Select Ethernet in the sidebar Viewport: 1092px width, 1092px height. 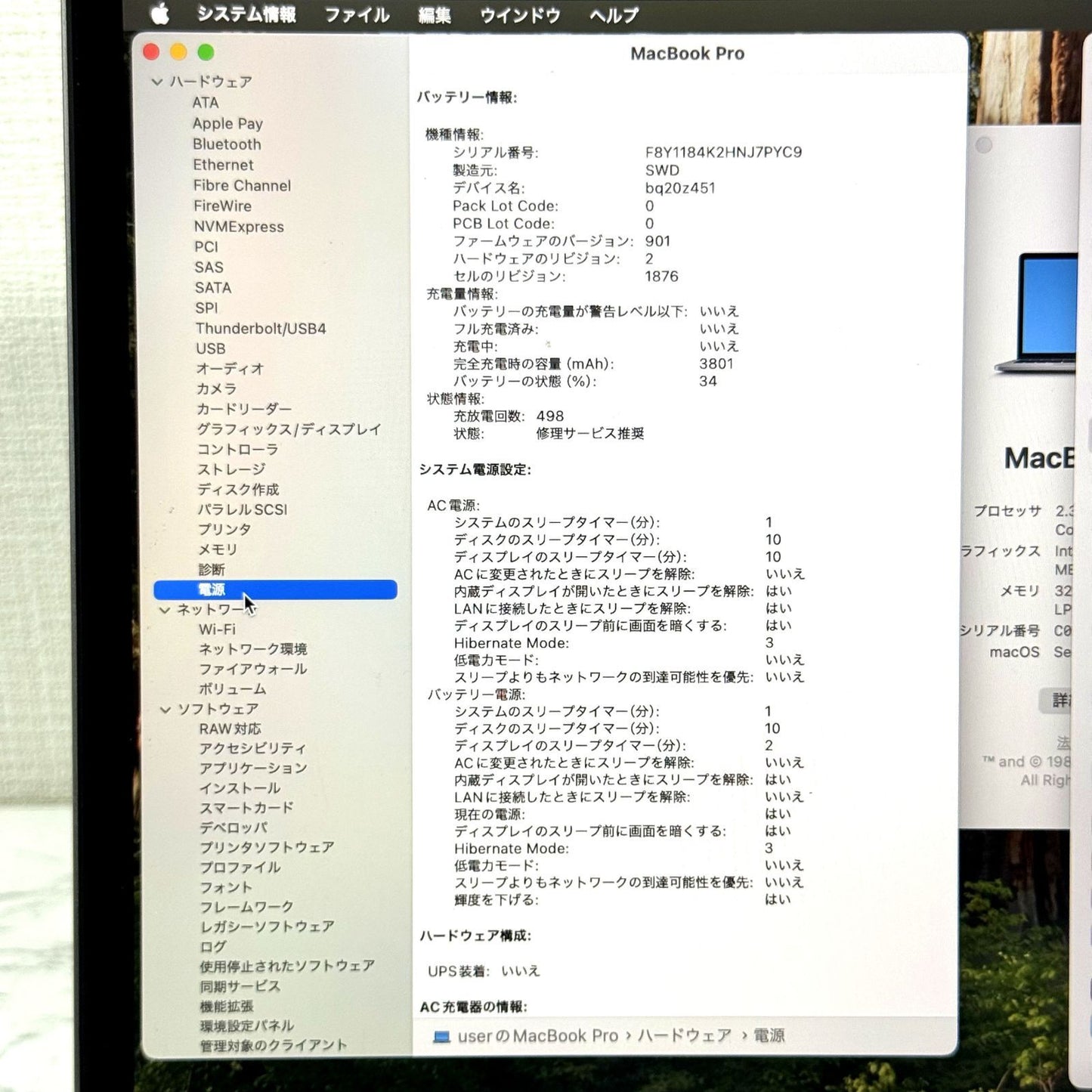(223, 165)
